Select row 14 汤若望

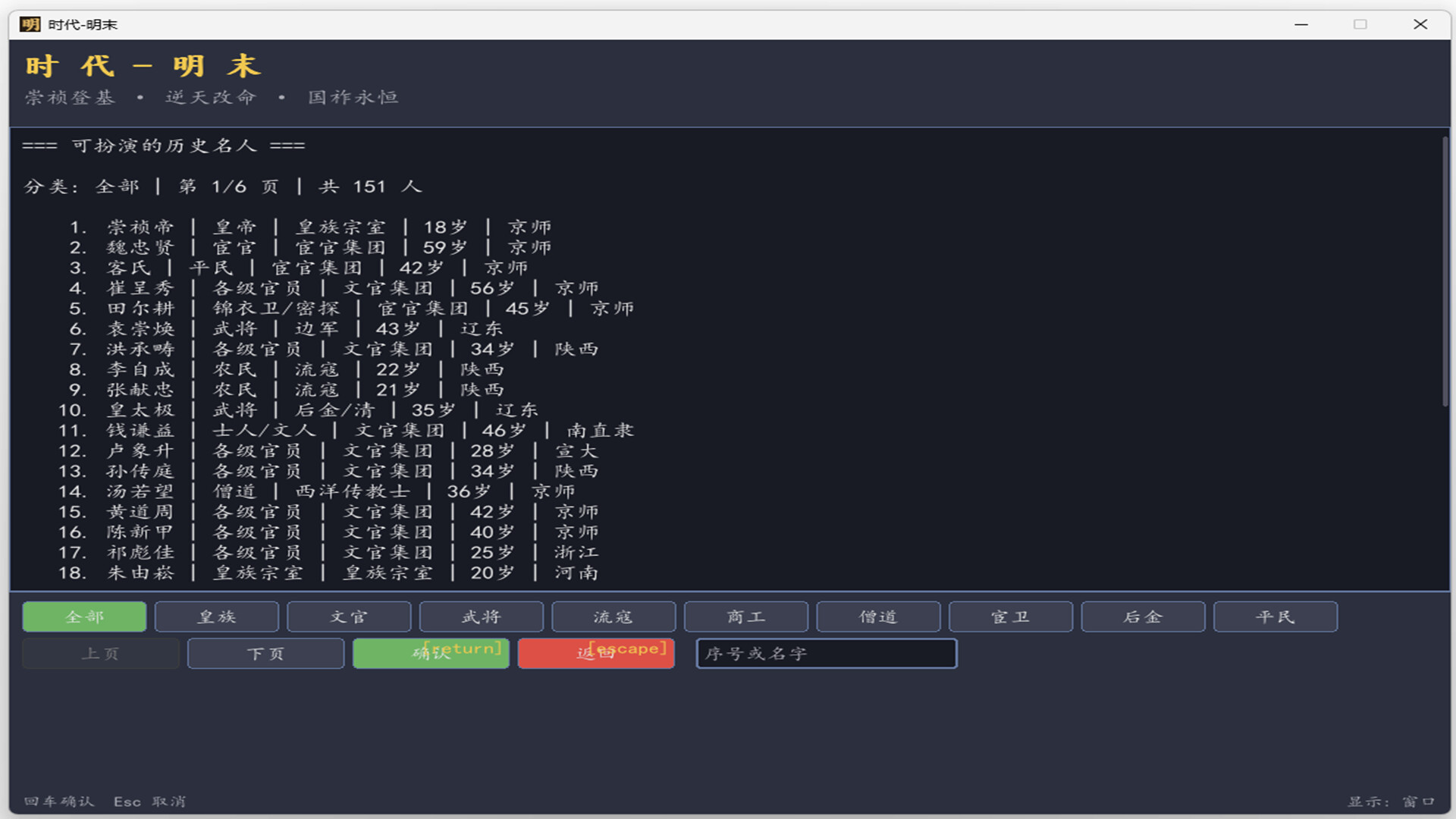pyautogui.click(x=317, y=491)
